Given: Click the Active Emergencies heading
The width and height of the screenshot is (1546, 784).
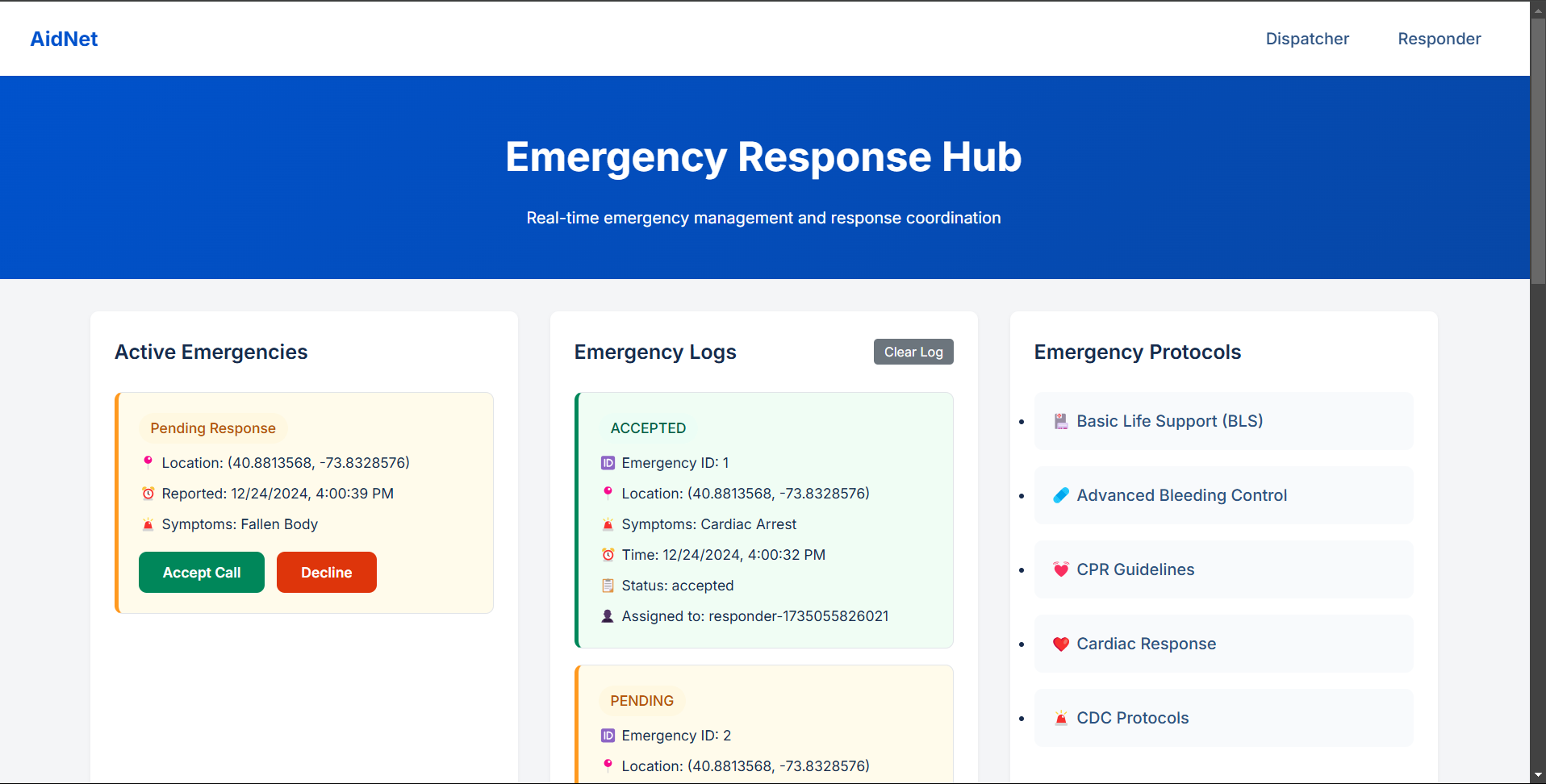Looking at the screenshot, I should pyautogui.click(x=211, y=352).
